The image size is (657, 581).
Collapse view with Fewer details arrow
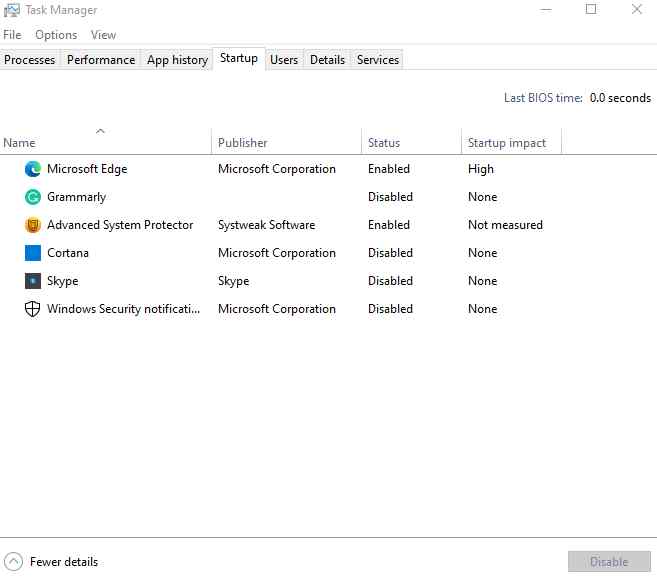click(13, 561)
